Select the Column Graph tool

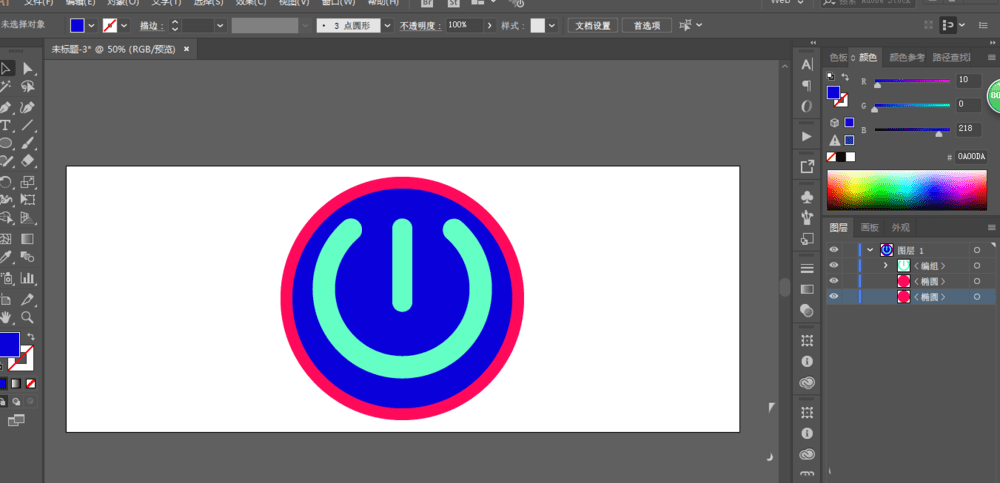click(27, 278)
